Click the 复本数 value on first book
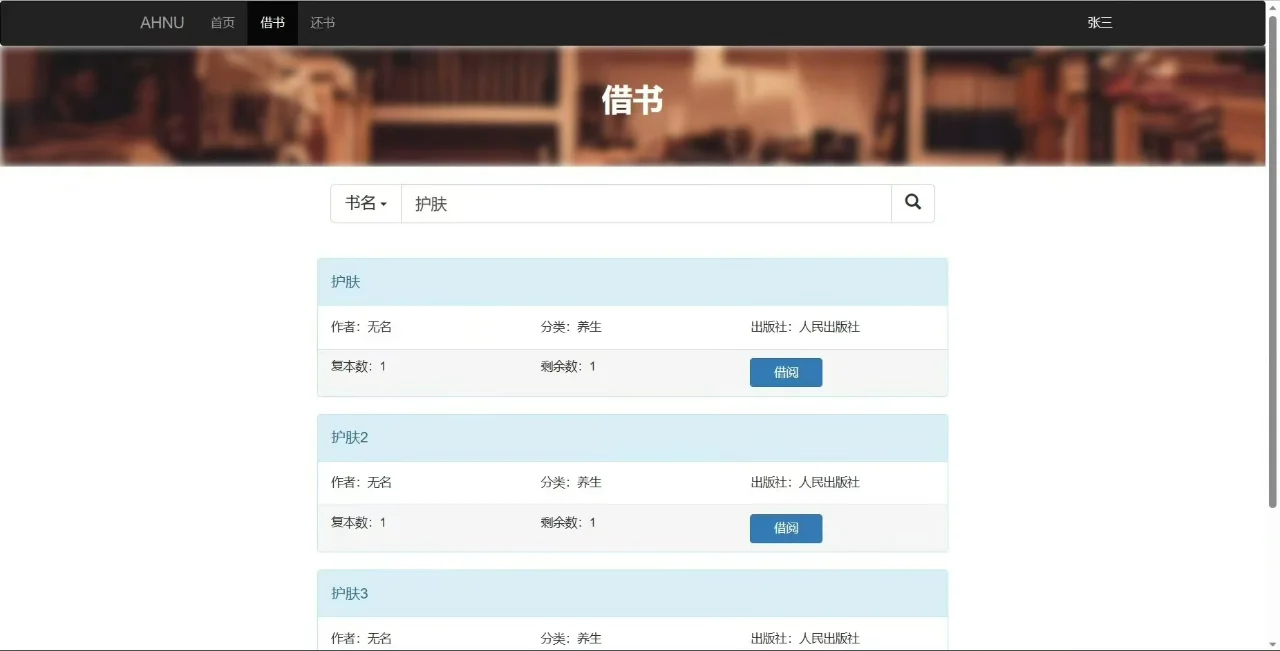Image resolution: width=1280 pixels, height=651 pixels. click(381, 366)
